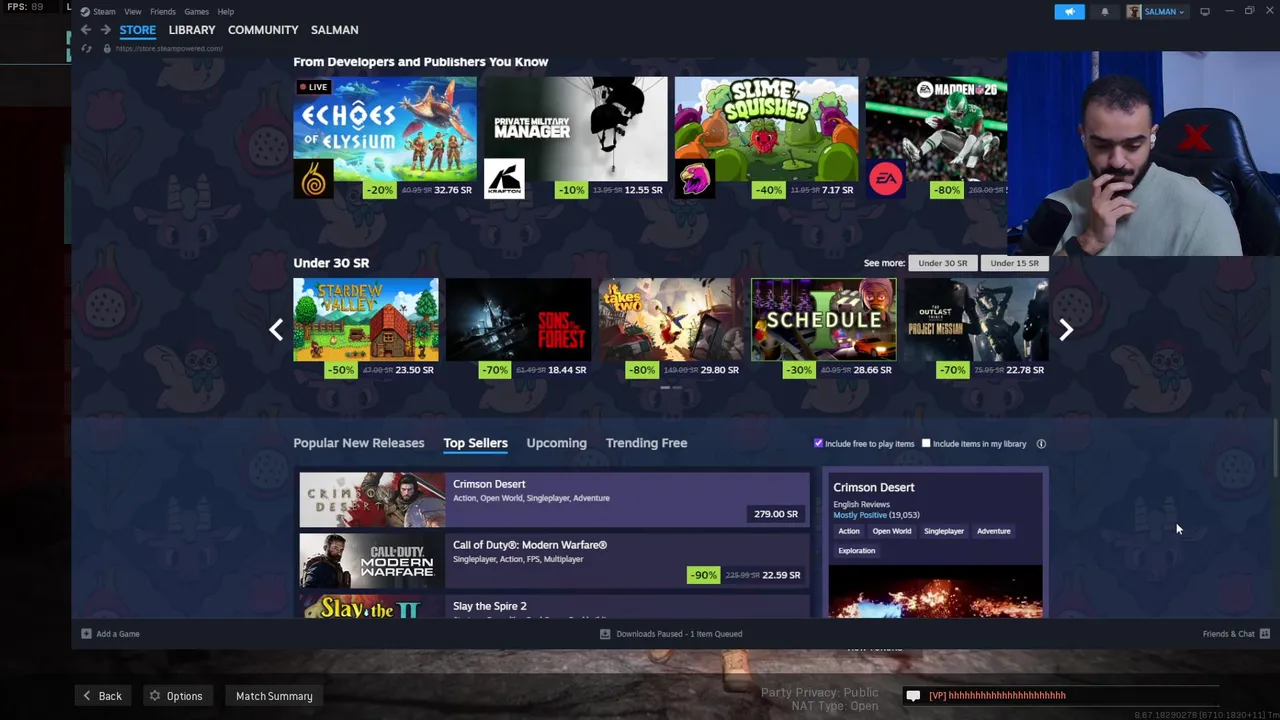Go to the COMMUNITY section
Image resolution: width=1280 pixels, height=720 pixels.
pos(263,30)
